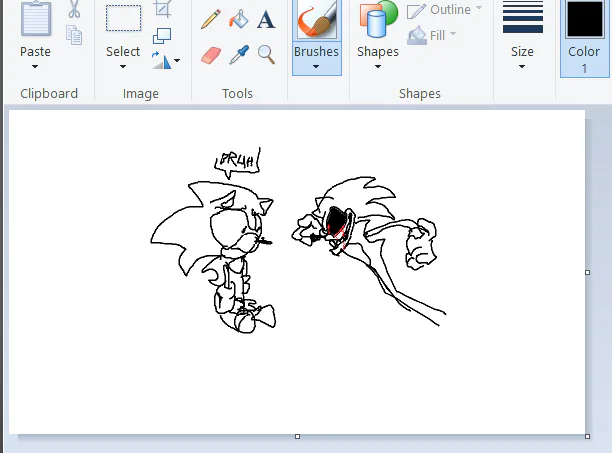Click the Shapes gallery icon

click(x=378, y=19)
